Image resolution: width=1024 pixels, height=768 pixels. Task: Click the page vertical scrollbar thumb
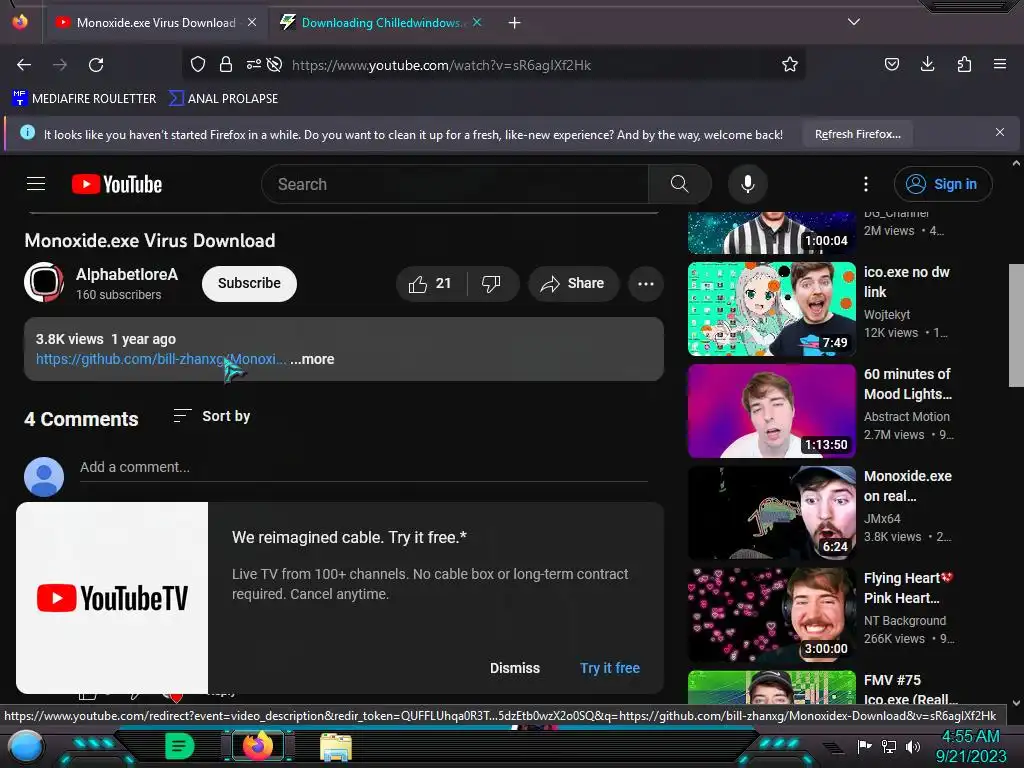click(1016, 325)
